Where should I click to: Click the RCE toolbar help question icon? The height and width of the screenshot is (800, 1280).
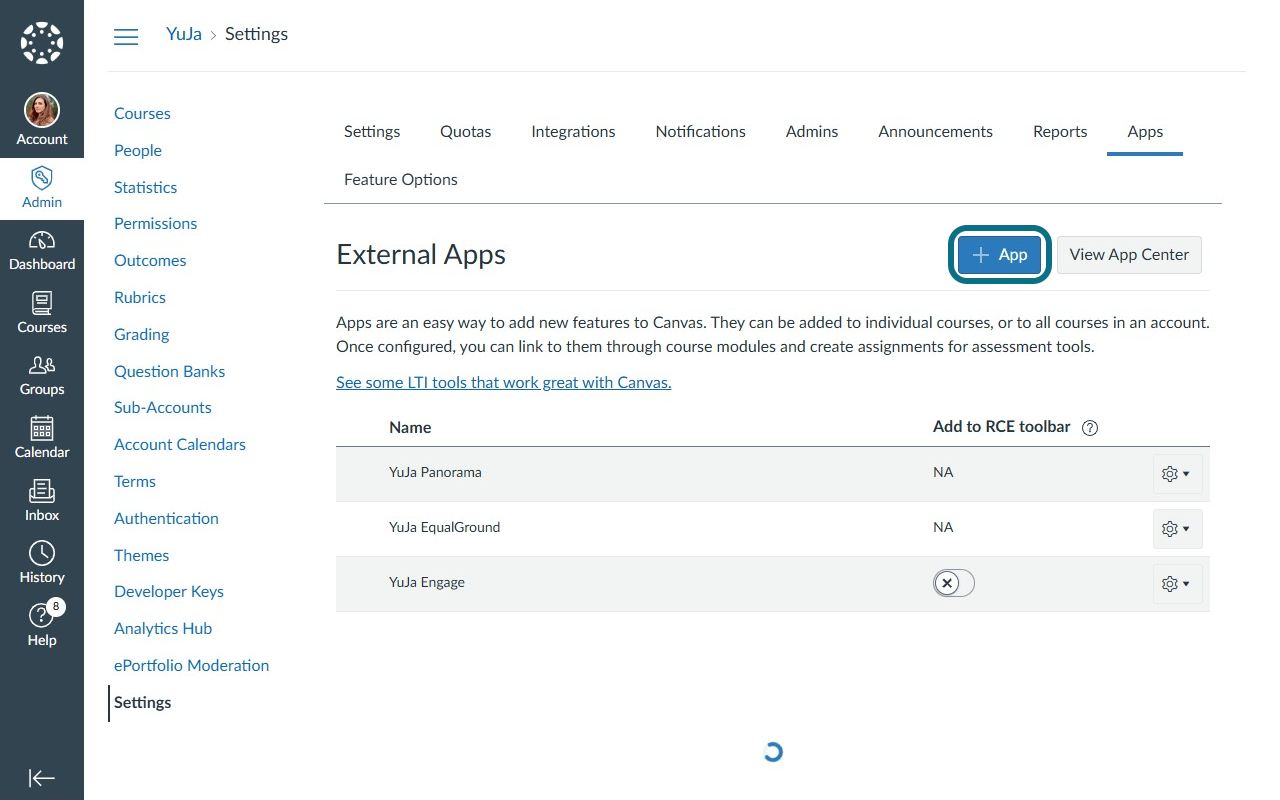pyautogui.click(x=1090, y=428)
